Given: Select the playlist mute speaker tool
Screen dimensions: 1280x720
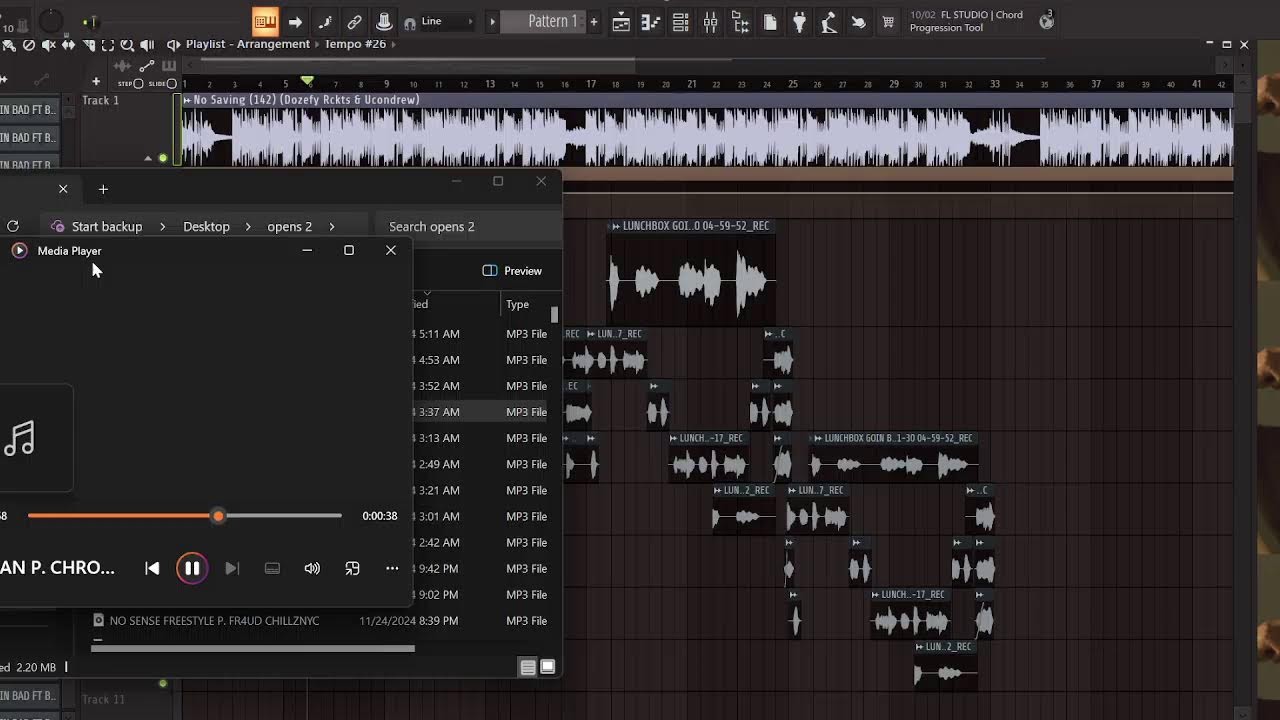Looking at the screenshot, I should pos(48,45).
